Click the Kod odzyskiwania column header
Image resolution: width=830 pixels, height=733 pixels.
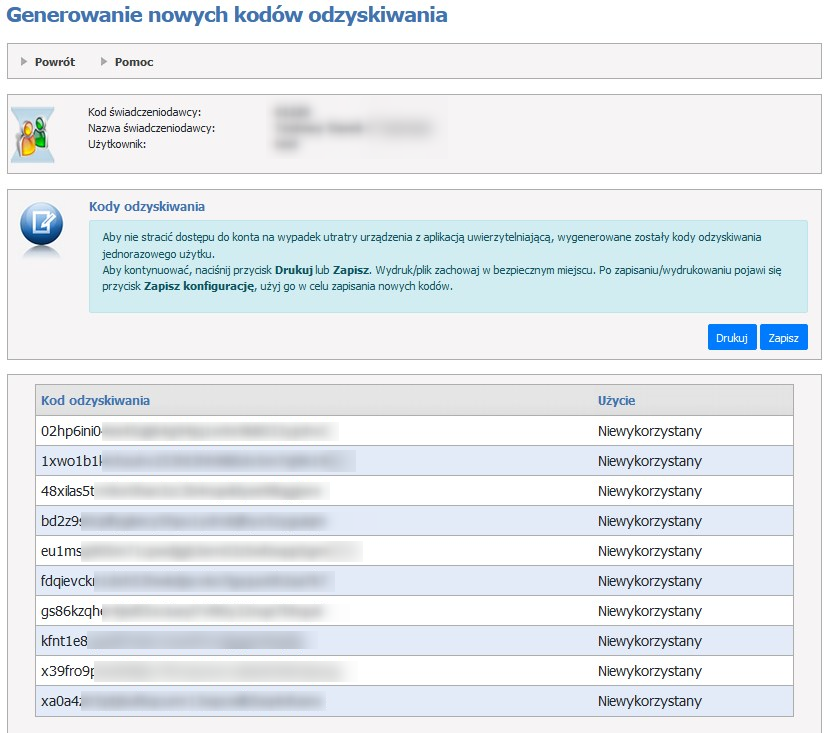pos(96,400)
